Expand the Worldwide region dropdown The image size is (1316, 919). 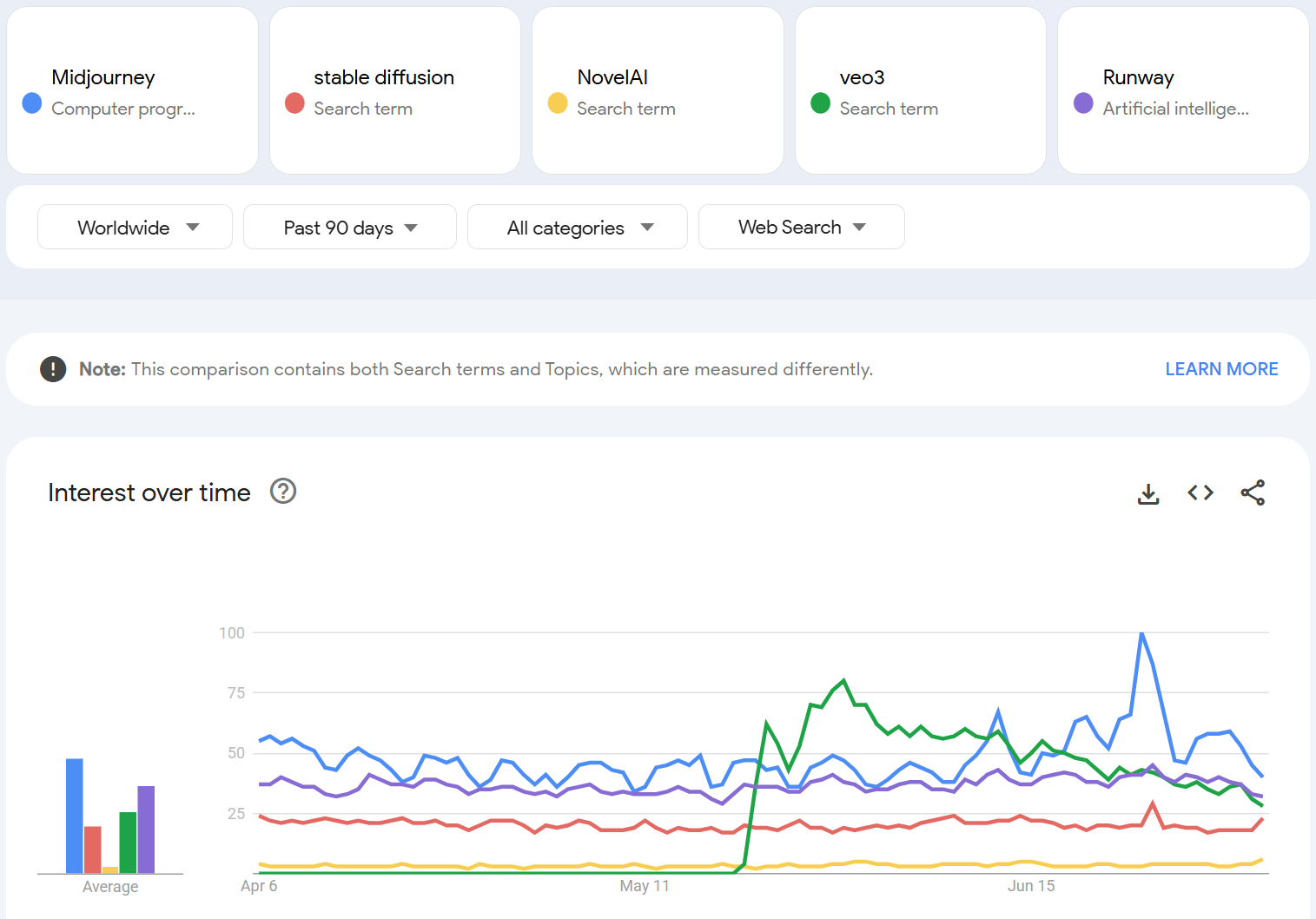coord(135,228)
